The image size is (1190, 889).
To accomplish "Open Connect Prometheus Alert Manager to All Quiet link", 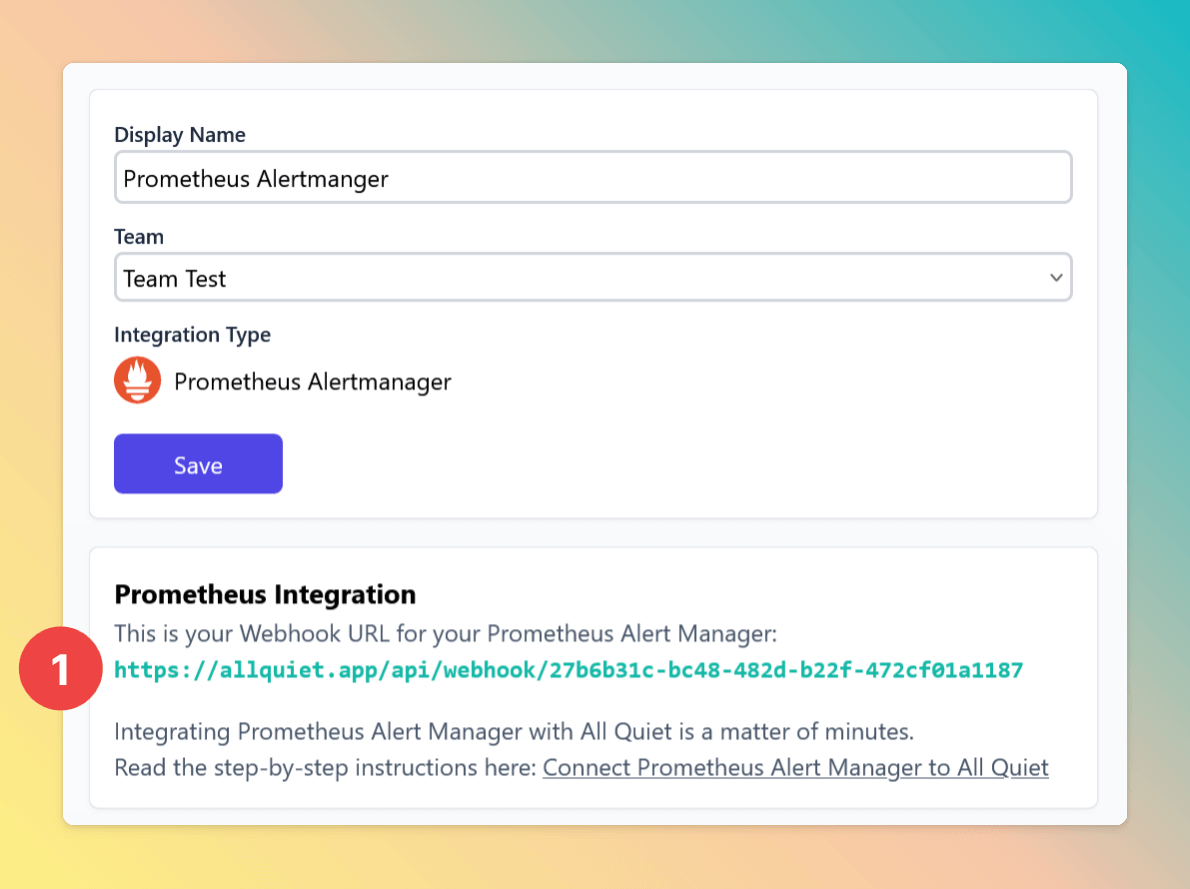I will tap(795, 768).
